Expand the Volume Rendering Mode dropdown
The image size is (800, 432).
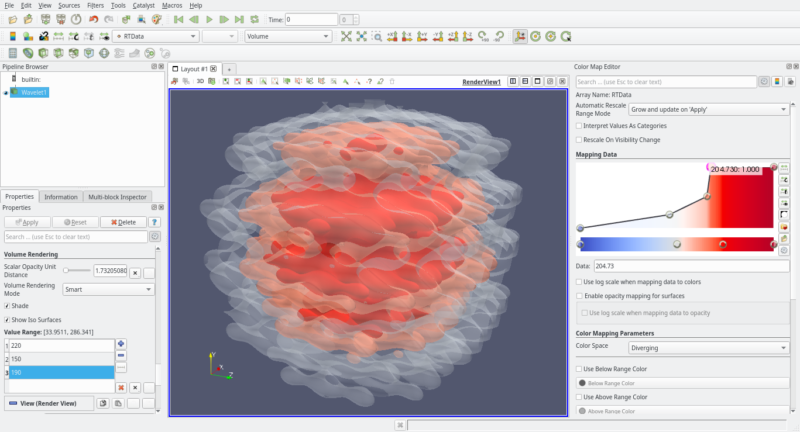click(107, 289)
